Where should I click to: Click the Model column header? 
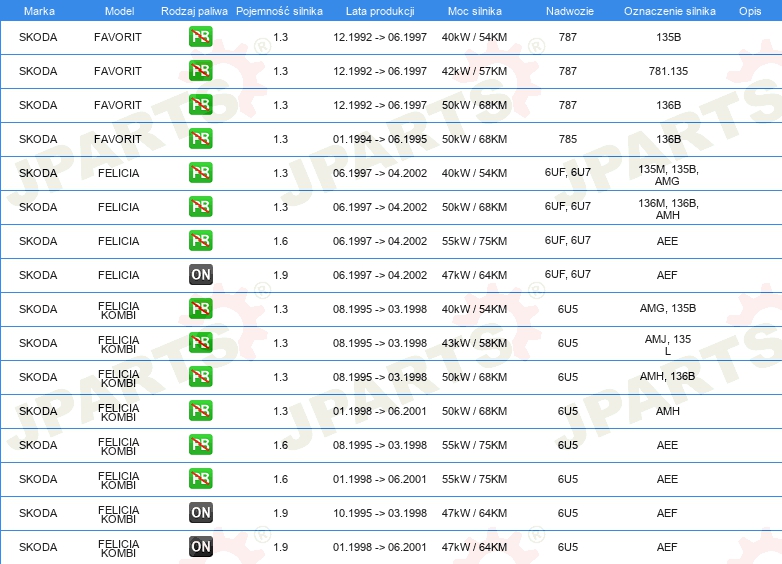click(x=119, y=11)
